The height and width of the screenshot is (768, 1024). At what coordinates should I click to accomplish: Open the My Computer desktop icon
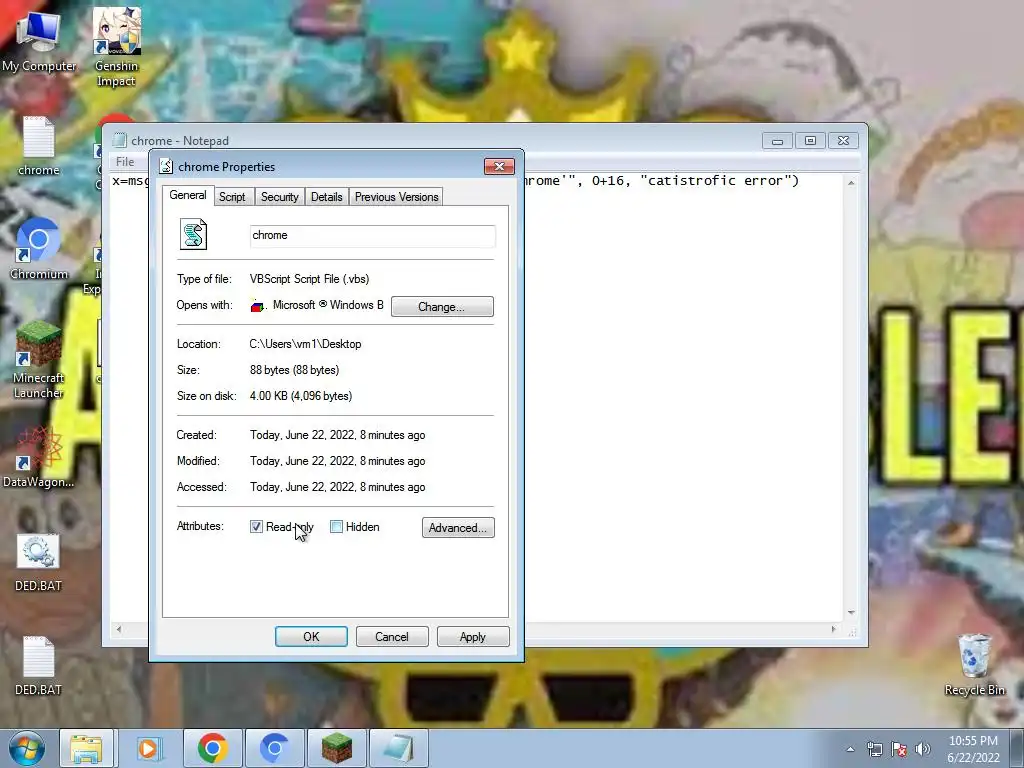[39, 38]
